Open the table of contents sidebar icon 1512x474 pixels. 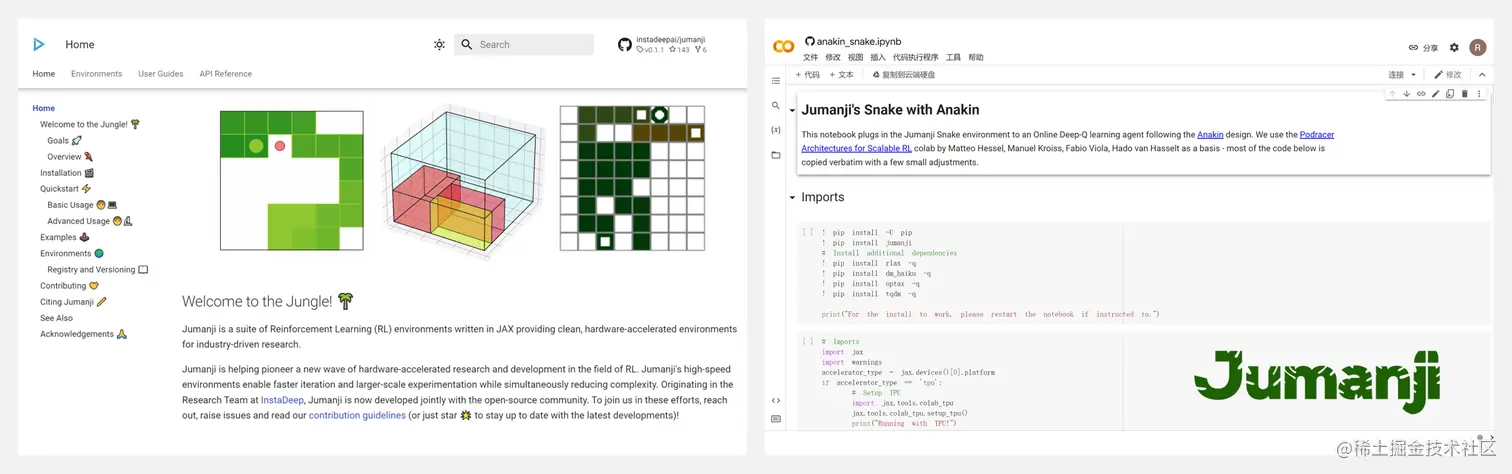pos(776,81)
